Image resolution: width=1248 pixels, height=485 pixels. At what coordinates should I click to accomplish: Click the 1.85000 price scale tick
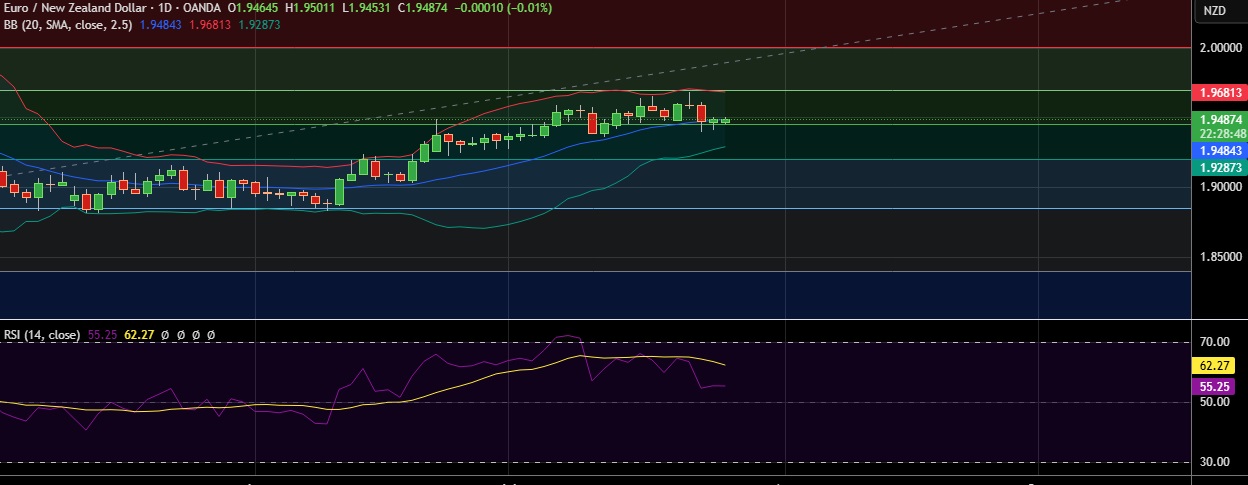click(x=1221, y=257)
